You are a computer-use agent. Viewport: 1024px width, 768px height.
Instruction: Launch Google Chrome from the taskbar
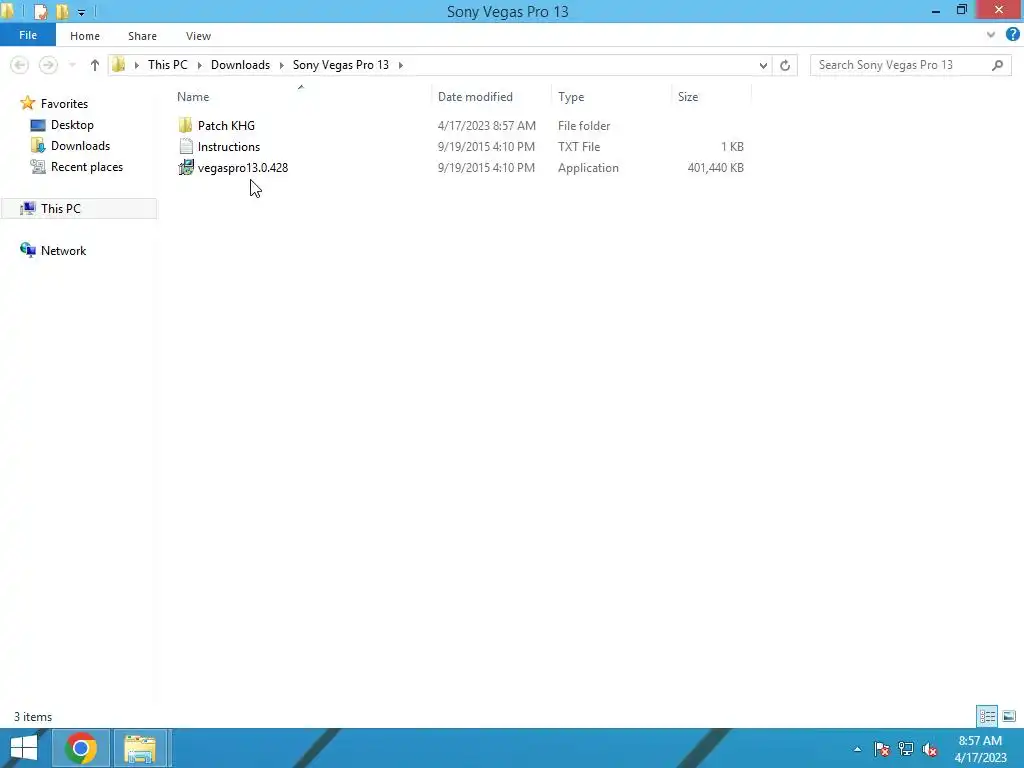(x=81, y=748)
